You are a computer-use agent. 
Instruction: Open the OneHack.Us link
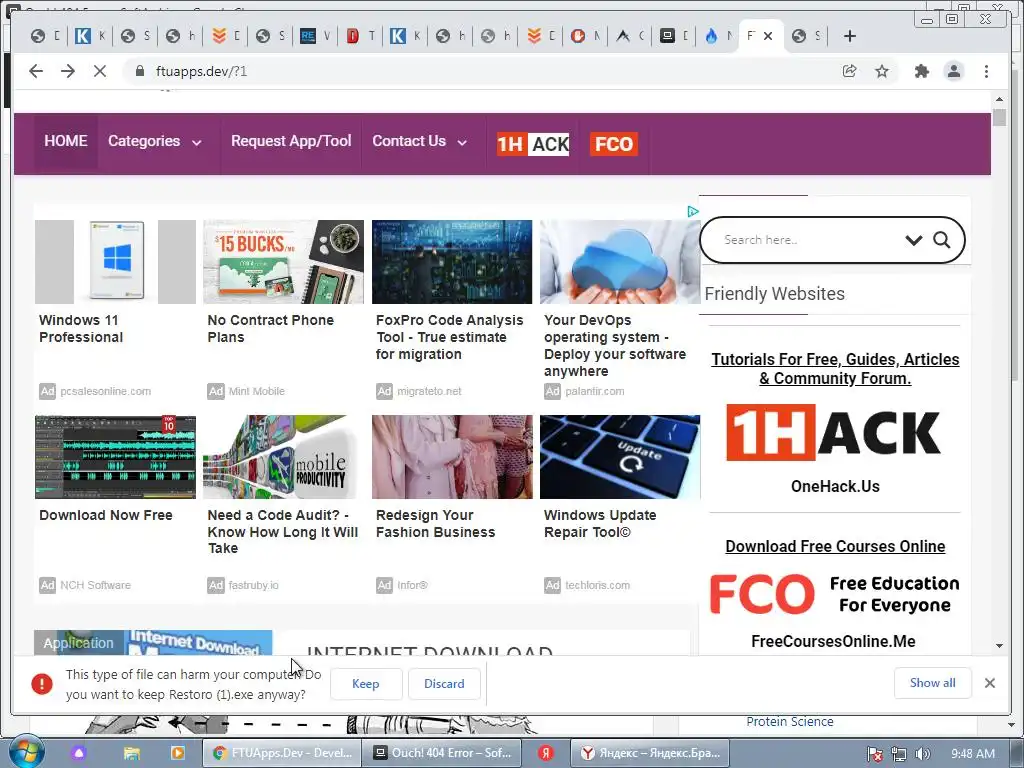(x=835, y=487)
